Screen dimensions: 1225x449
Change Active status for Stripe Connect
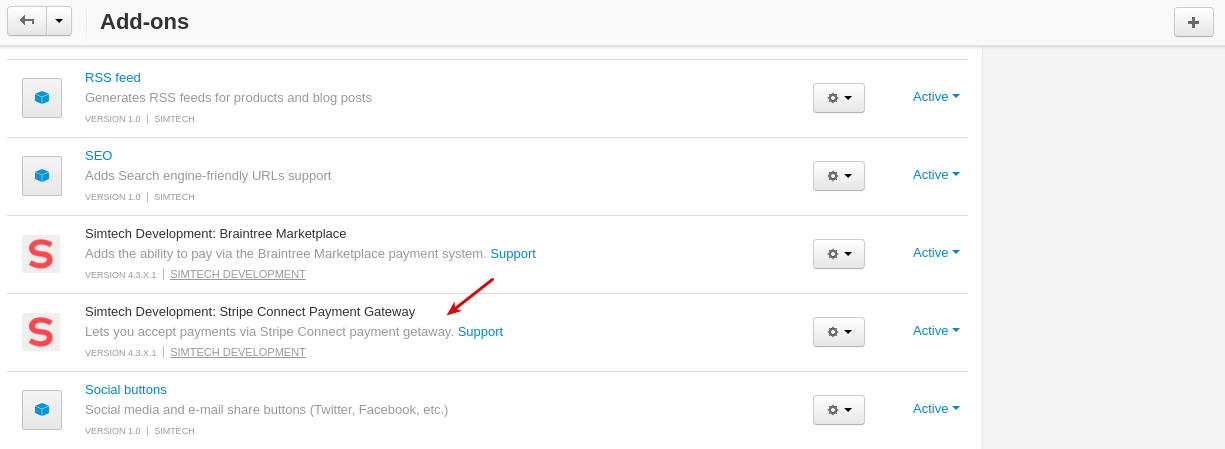(936, 331)
